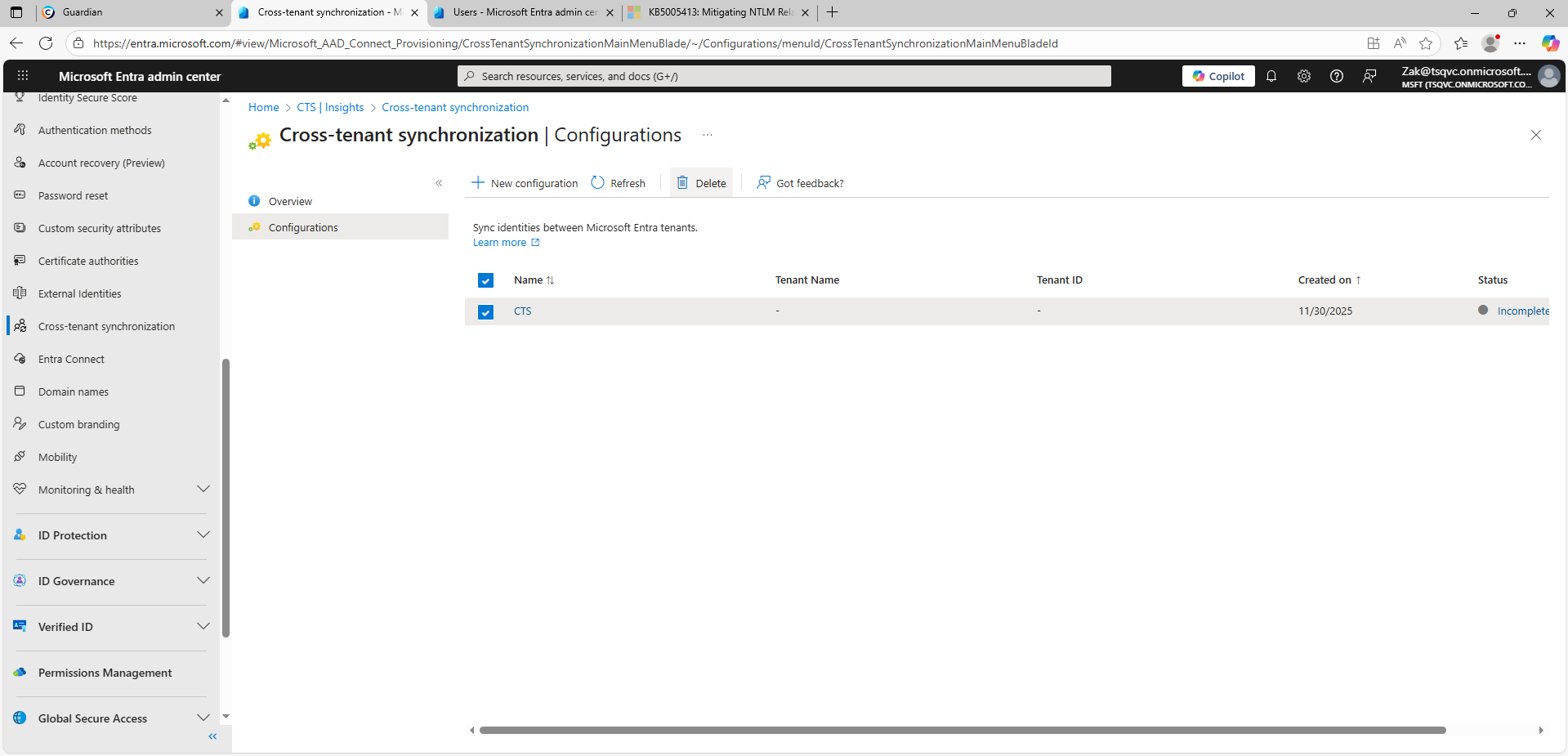Click the search resources input field
This screenshot has height=756, width=1568.
[x=784, y=76]
